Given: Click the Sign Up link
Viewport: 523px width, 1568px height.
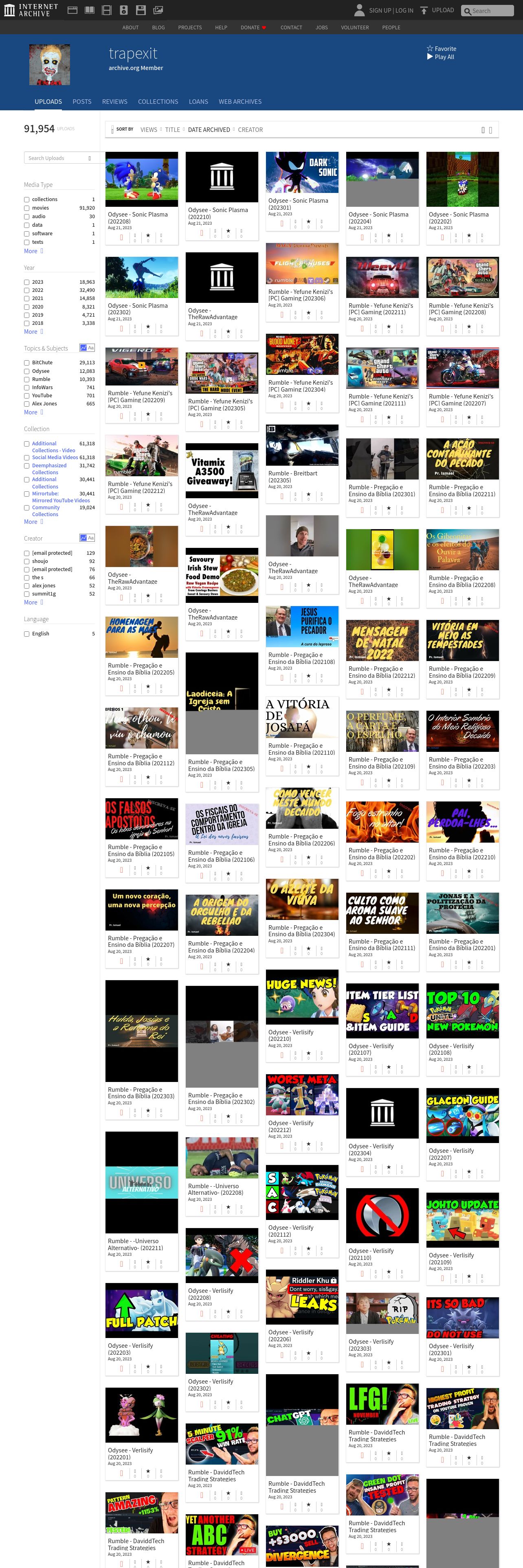Looking at the screenshot, I should 380,10.
